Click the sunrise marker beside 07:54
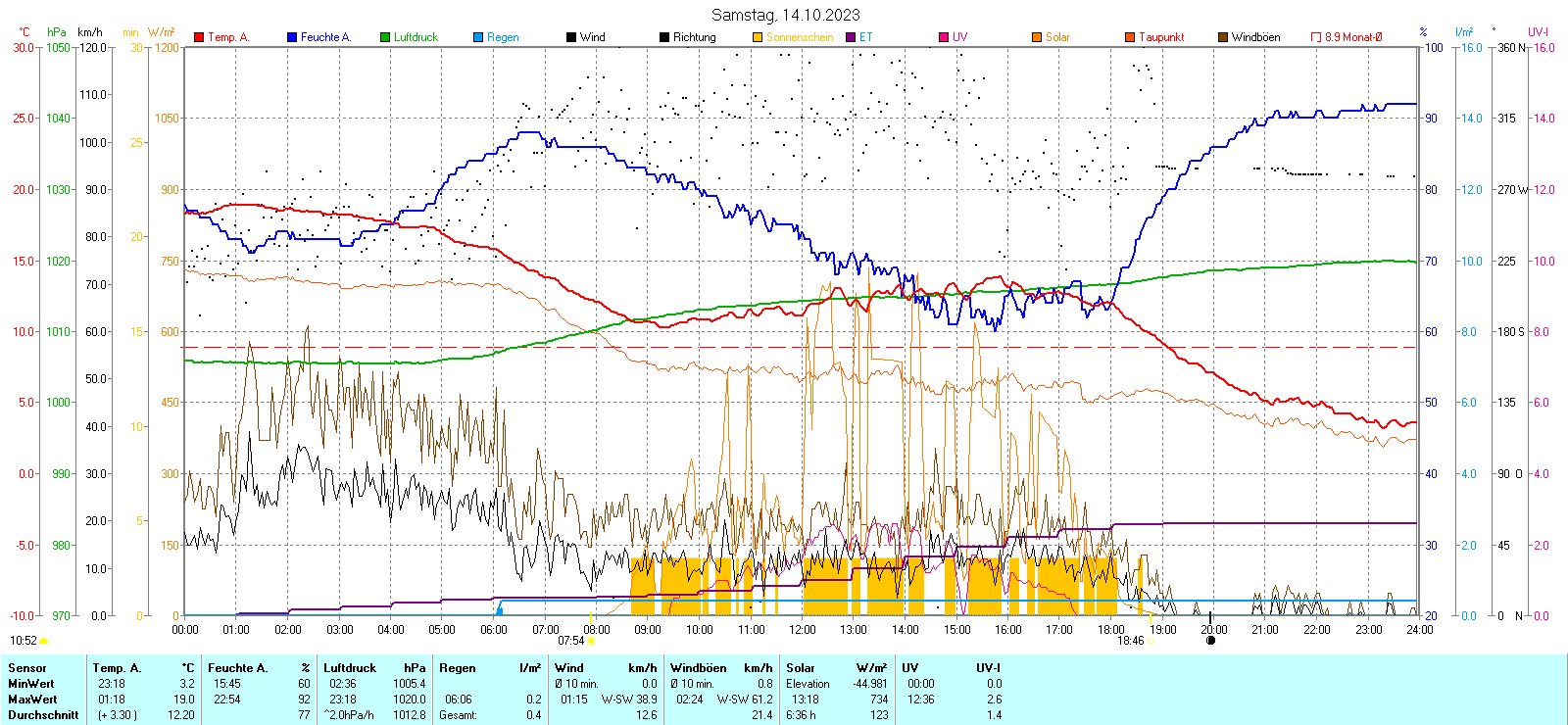The image size is (1568, 725). point(591,641)
